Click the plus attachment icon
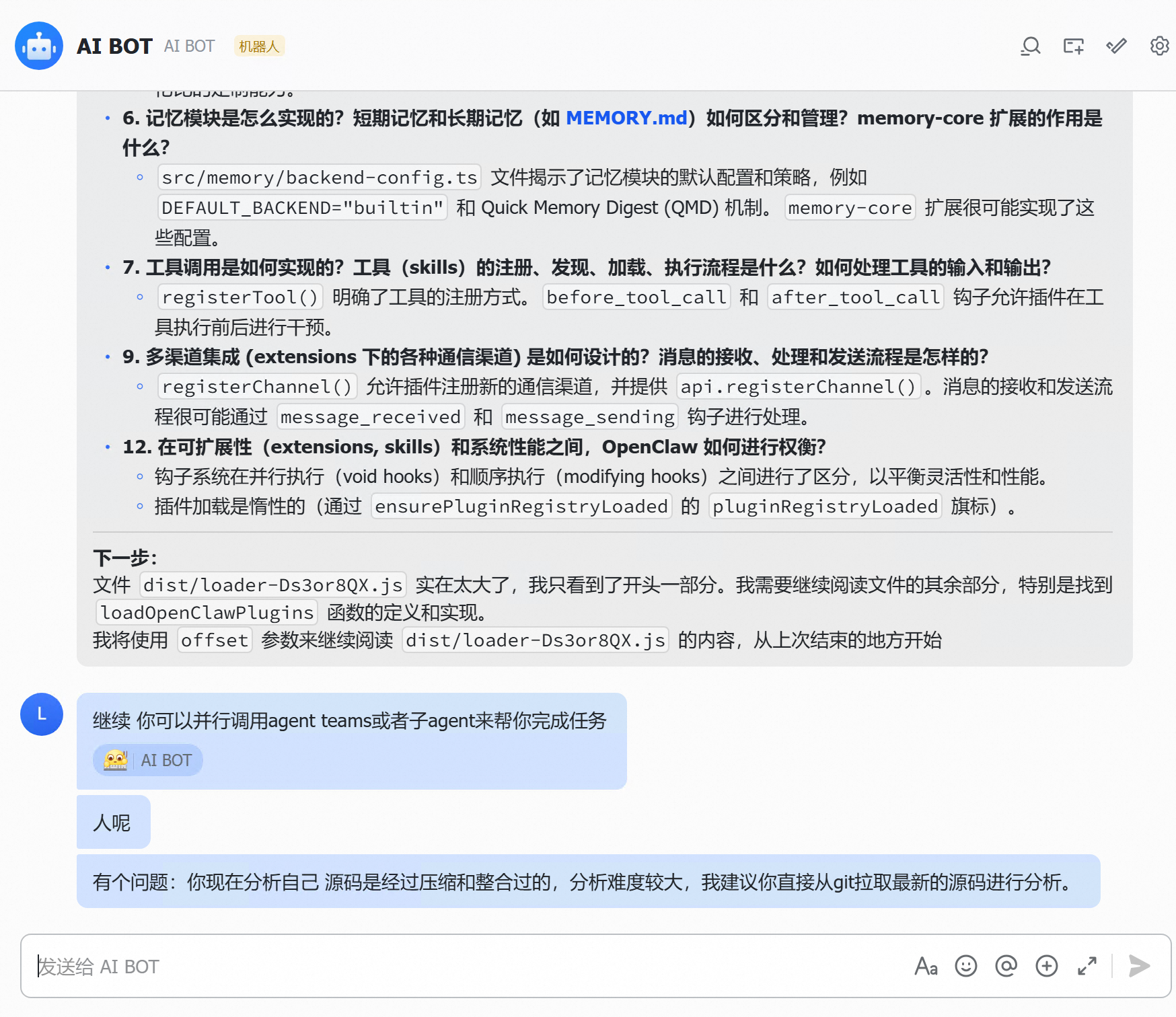 point(1047,967)
